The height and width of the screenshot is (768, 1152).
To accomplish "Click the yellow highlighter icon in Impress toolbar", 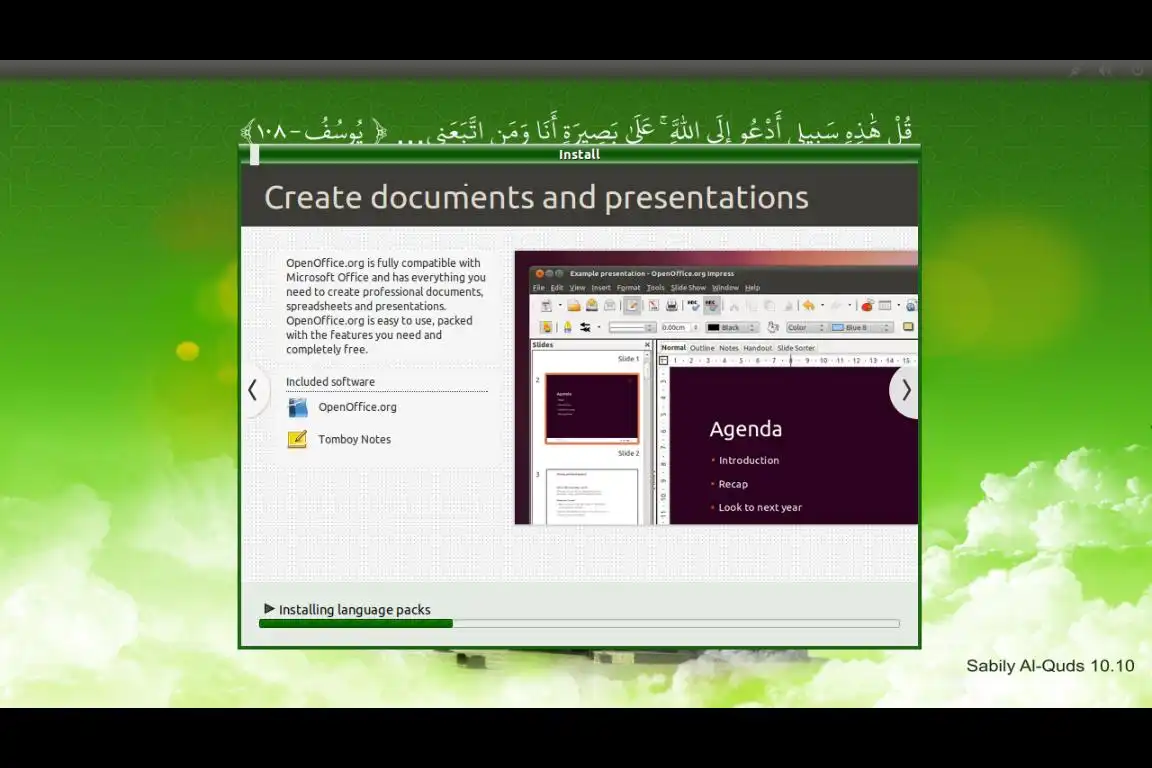I will pyautogui.click(x=567, y=327).
